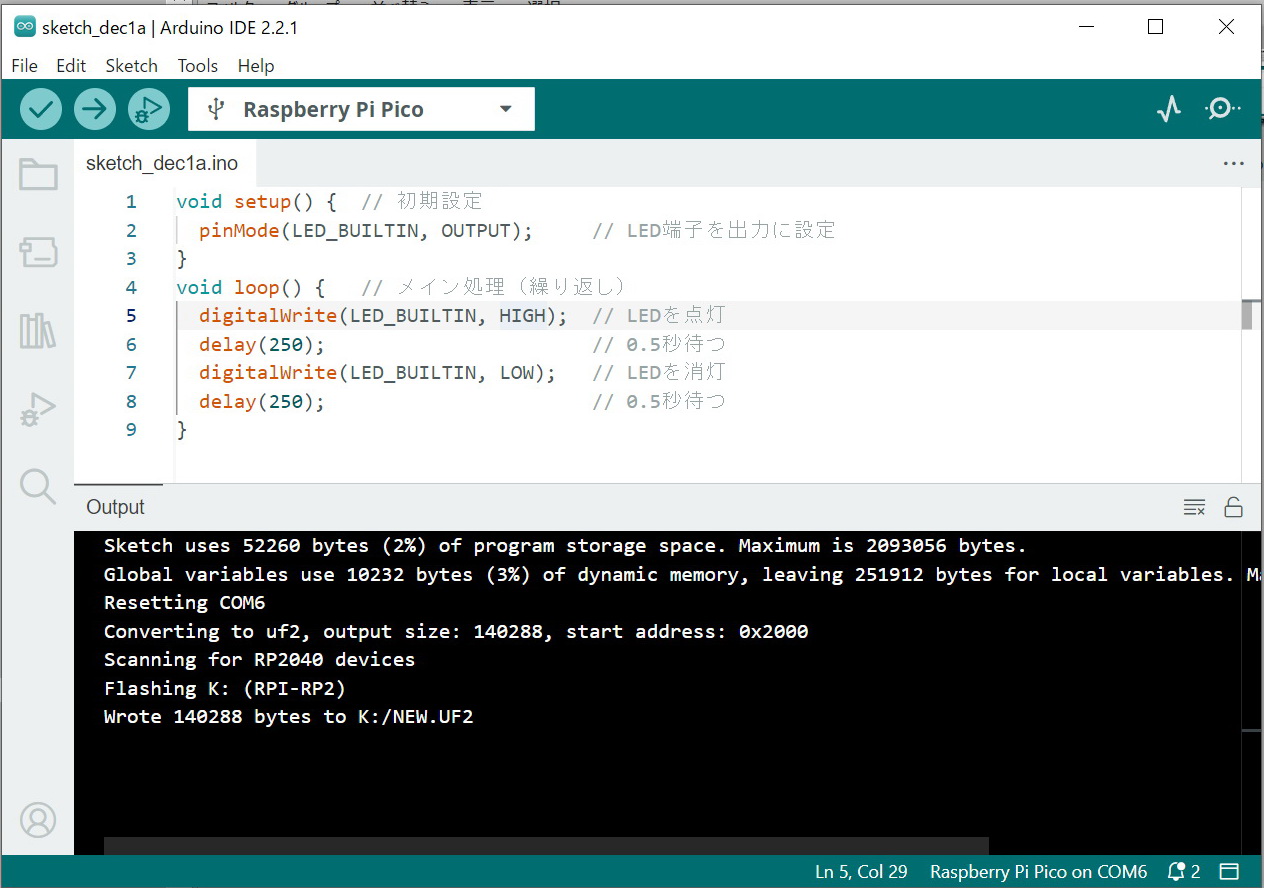Click the 'LEDを点灯' comment
The height and width of the screenshot is (888, 1264).
pyautogui.click(x=658, y=316)
